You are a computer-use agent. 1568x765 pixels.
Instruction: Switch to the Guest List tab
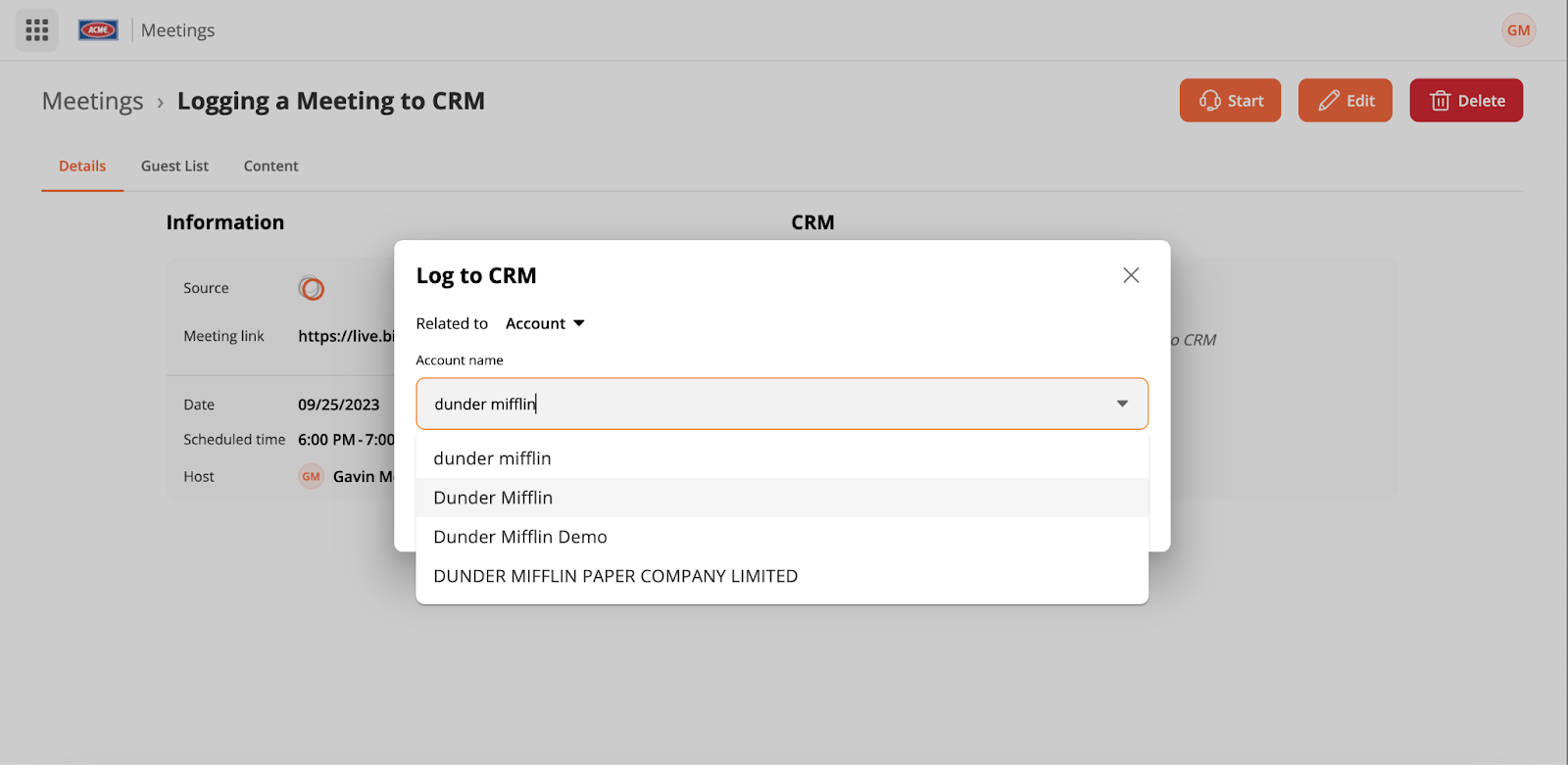[x=174, y=167]
